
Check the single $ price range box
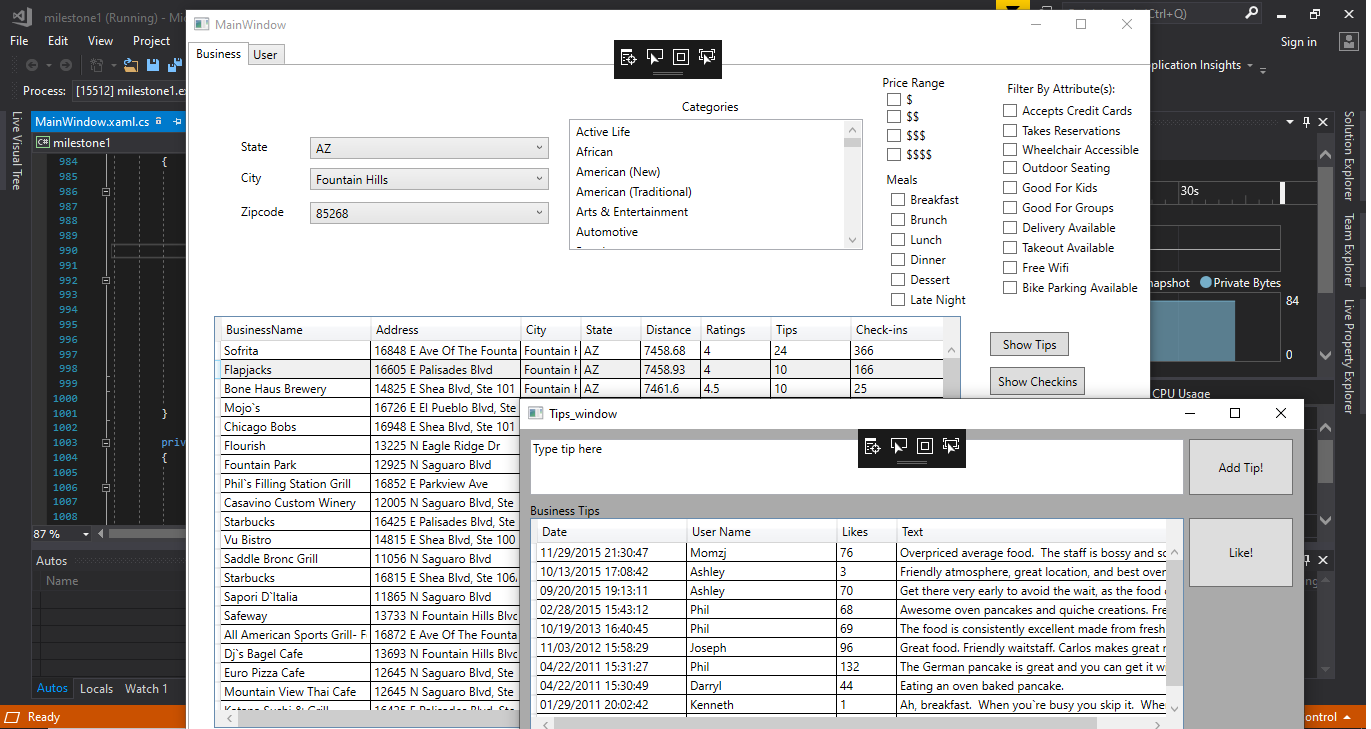click(x=893, y=100)
